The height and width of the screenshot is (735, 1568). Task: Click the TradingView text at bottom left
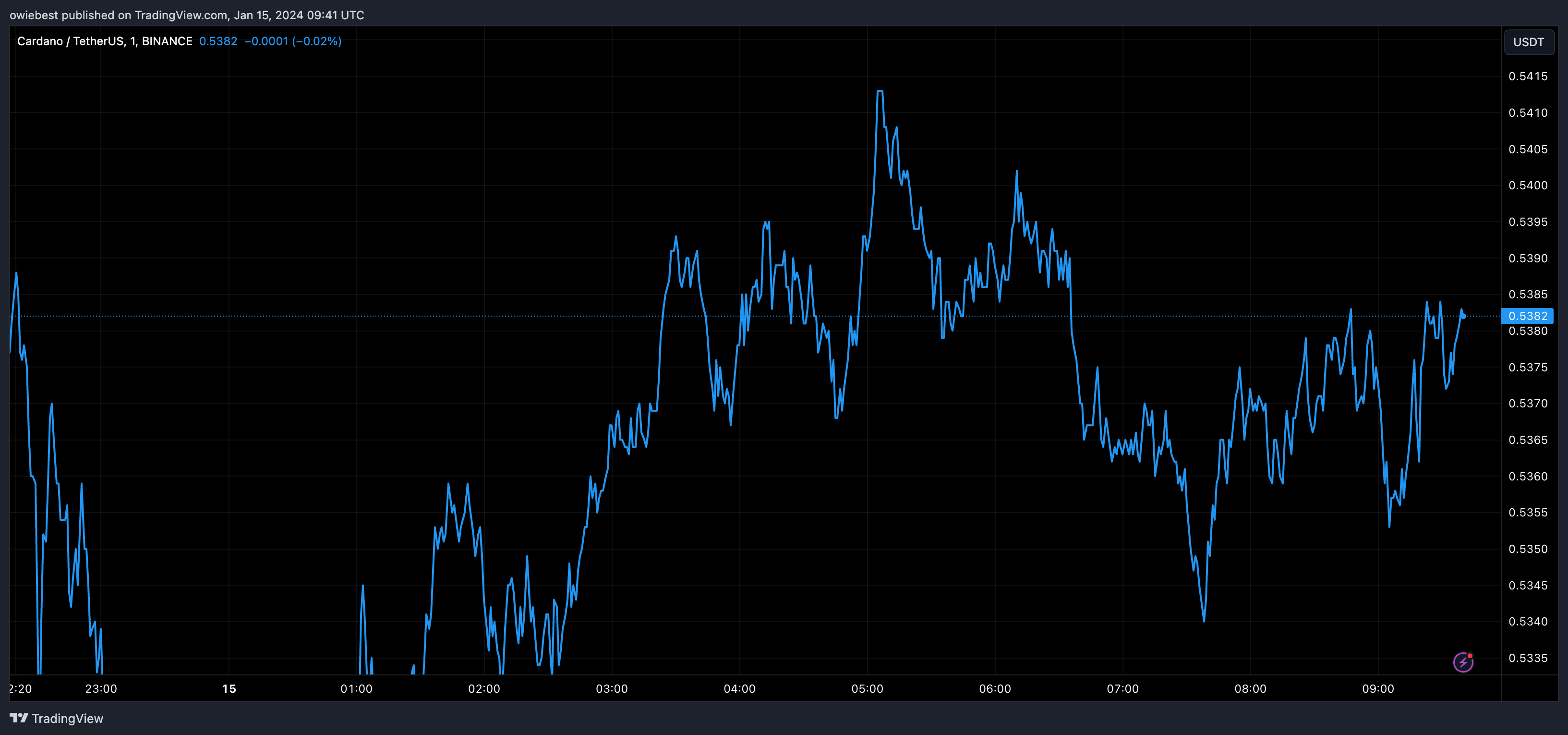point(67,719)
